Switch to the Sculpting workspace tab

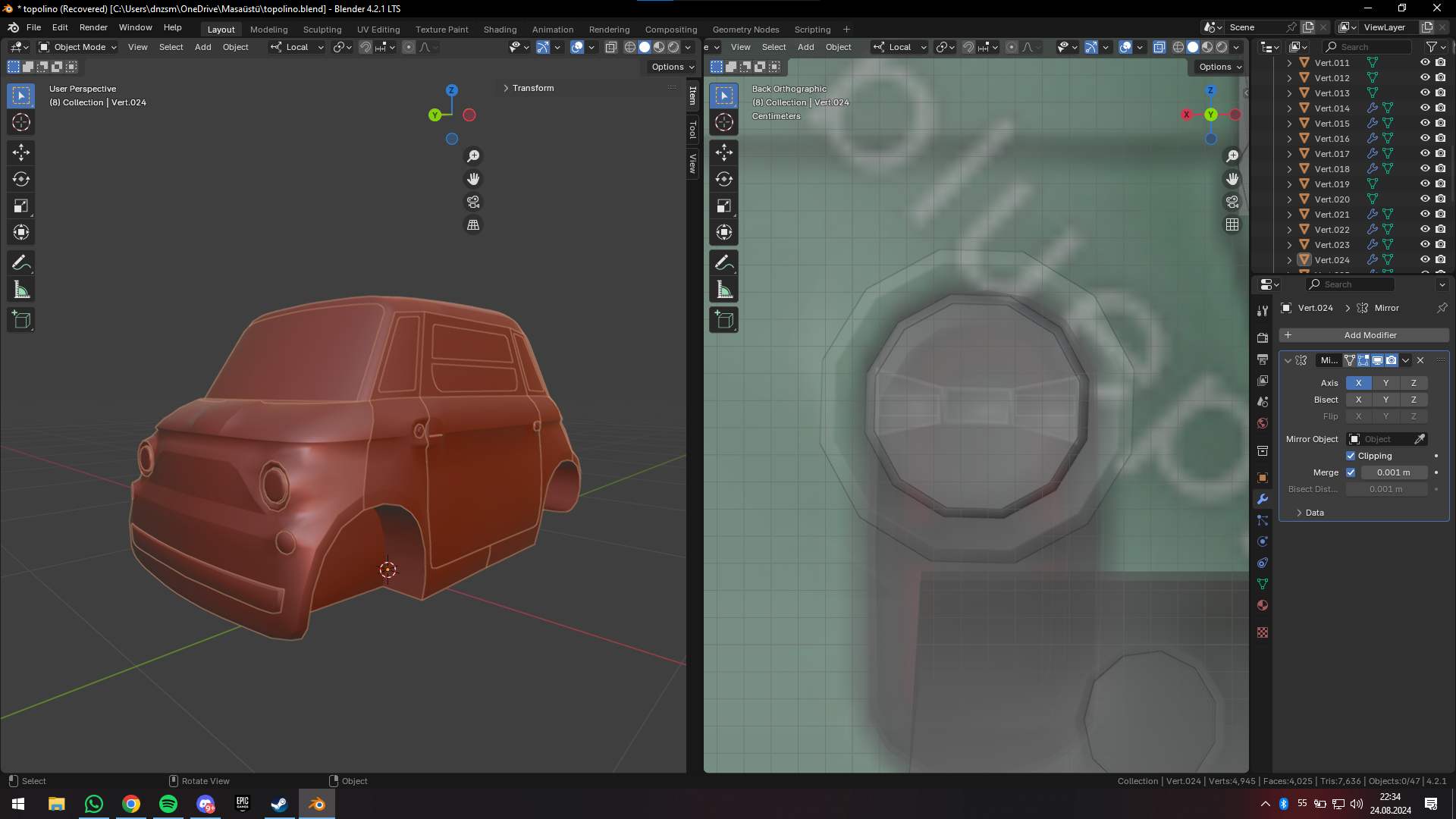pos(322,30)
